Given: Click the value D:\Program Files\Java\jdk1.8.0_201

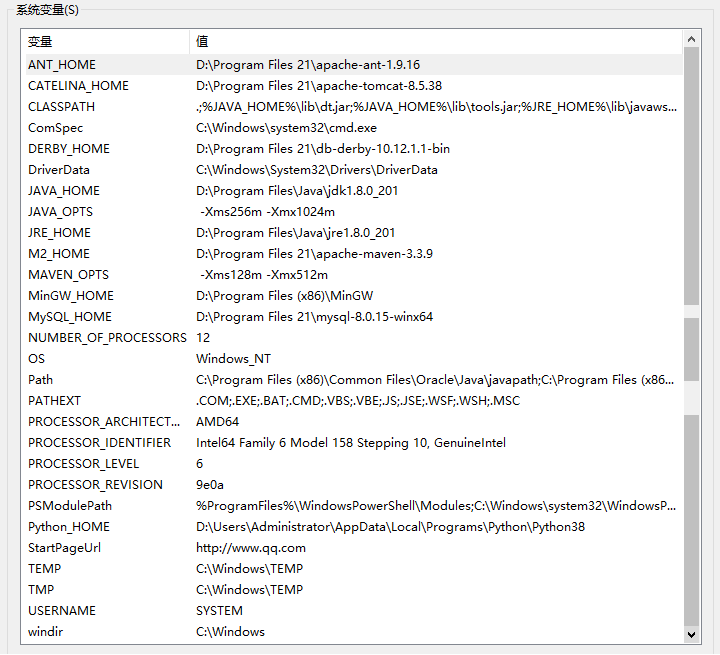Looking at the screenshot, I should pos(297,191).
